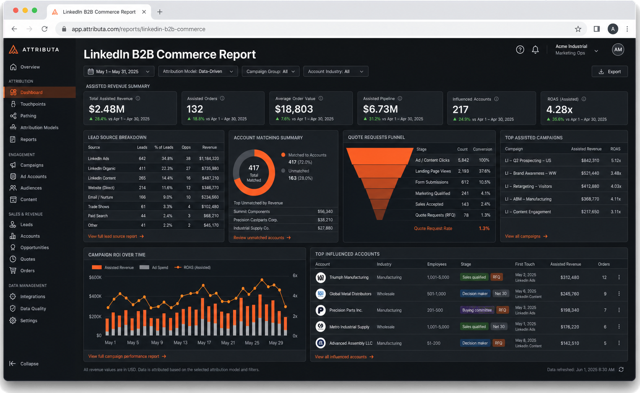Reload the browser page
640x393 pixels.
(44, 29)
